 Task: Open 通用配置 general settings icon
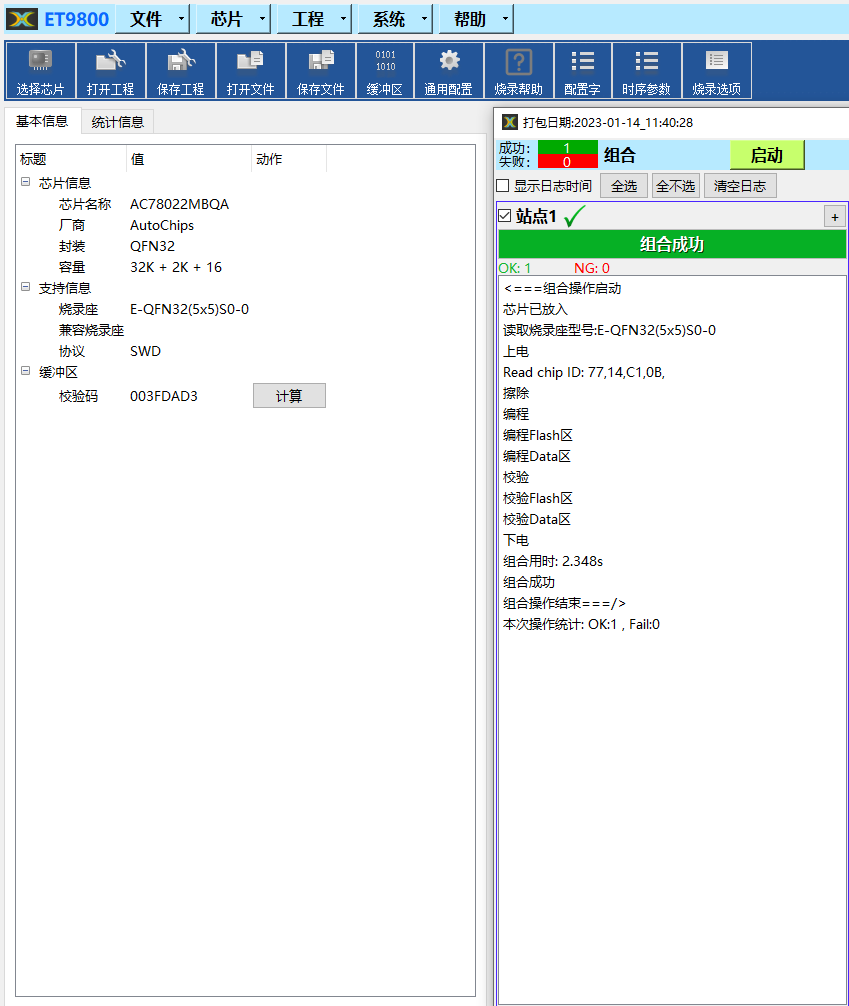pyautogui.click(x=448, y=70)
